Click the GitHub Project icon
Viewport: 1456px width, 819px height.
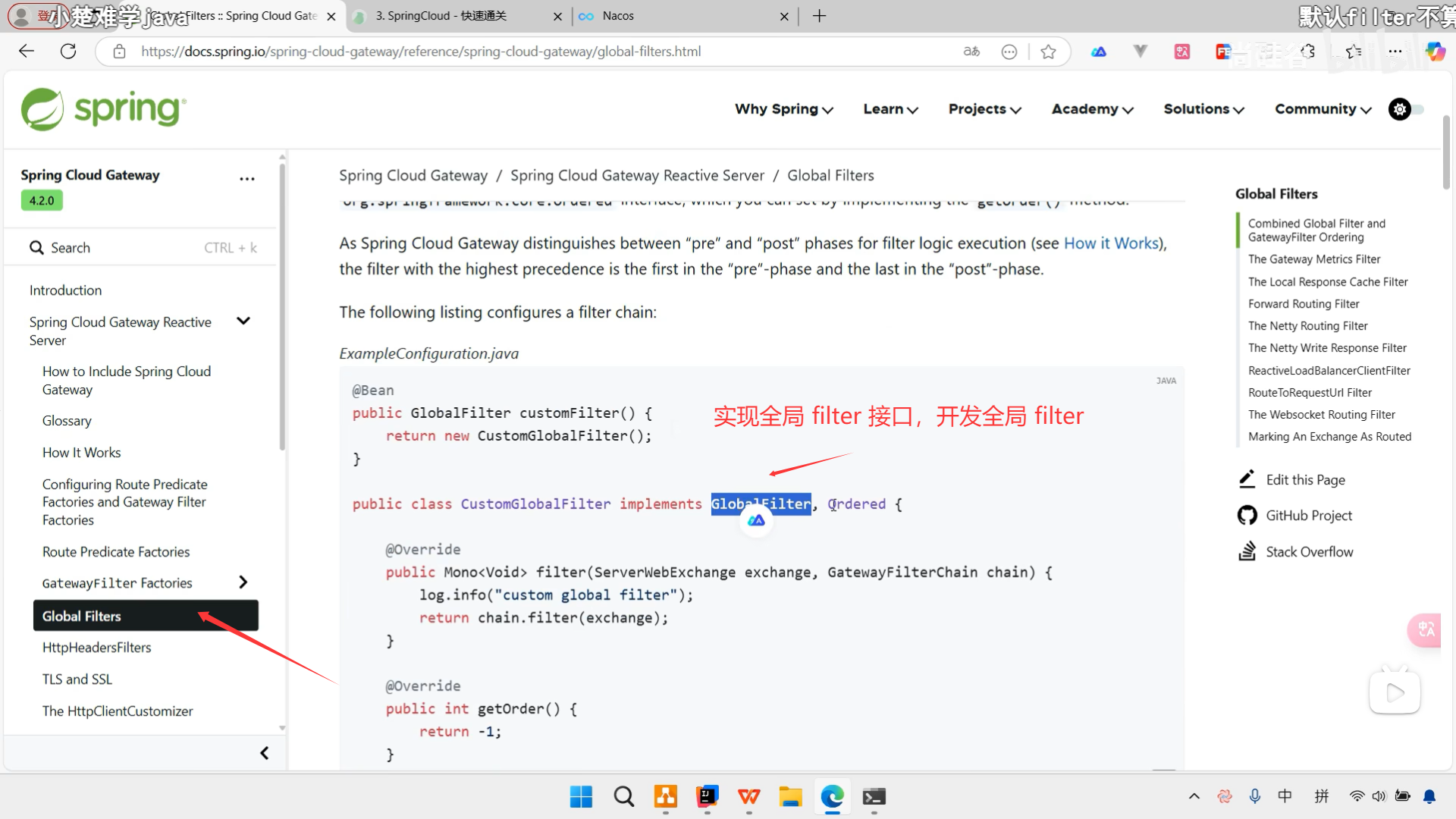click(x=1247, y=516)
